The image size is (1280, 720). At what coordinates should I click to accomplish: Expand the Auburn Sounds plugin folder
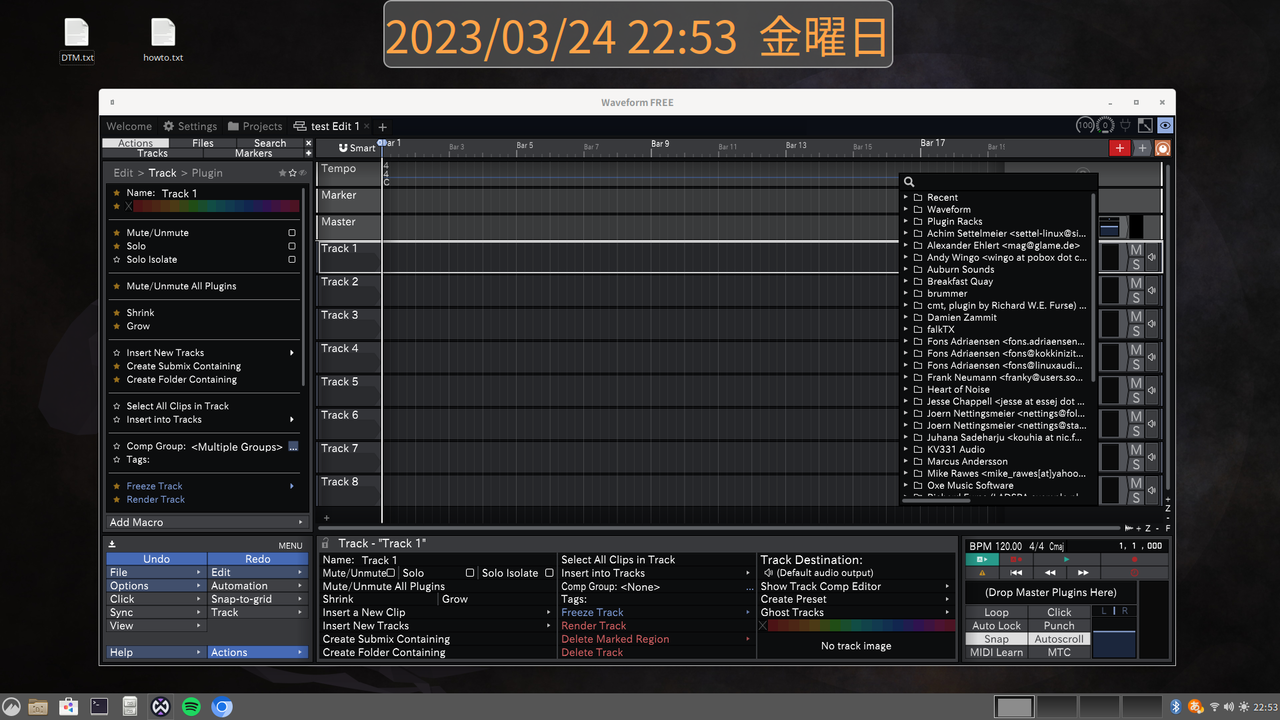(x=905, y=269)
